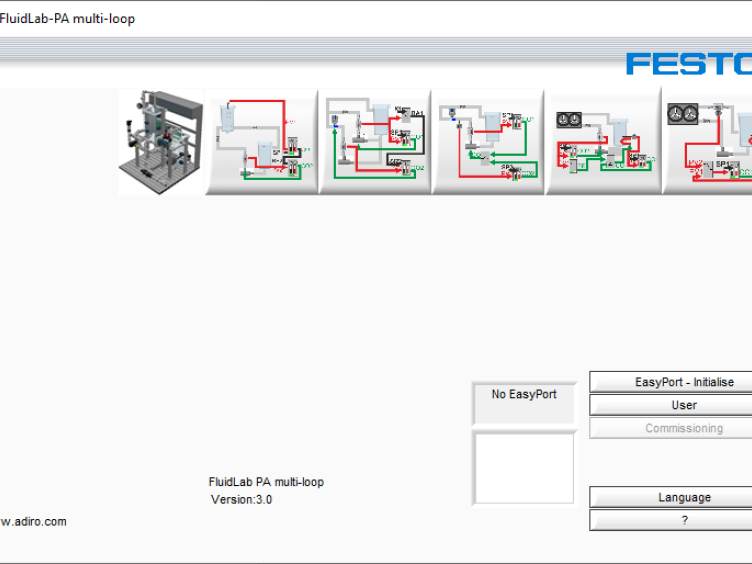Click the greyed Commissioning button
752x564 pixels.
[670, 428]
